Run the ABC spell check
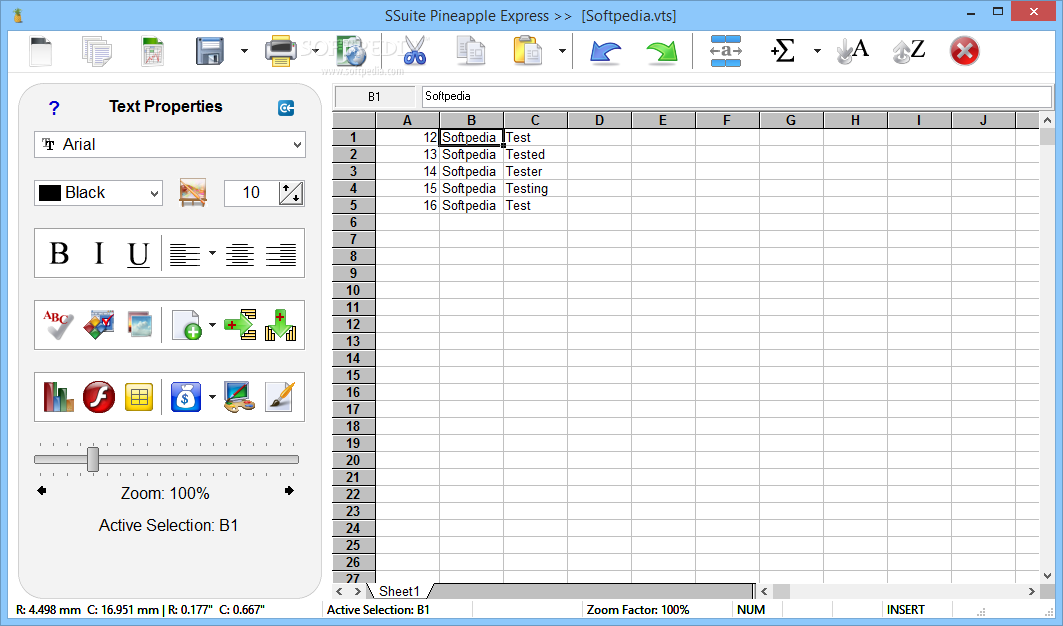 [x=58, y=325]
